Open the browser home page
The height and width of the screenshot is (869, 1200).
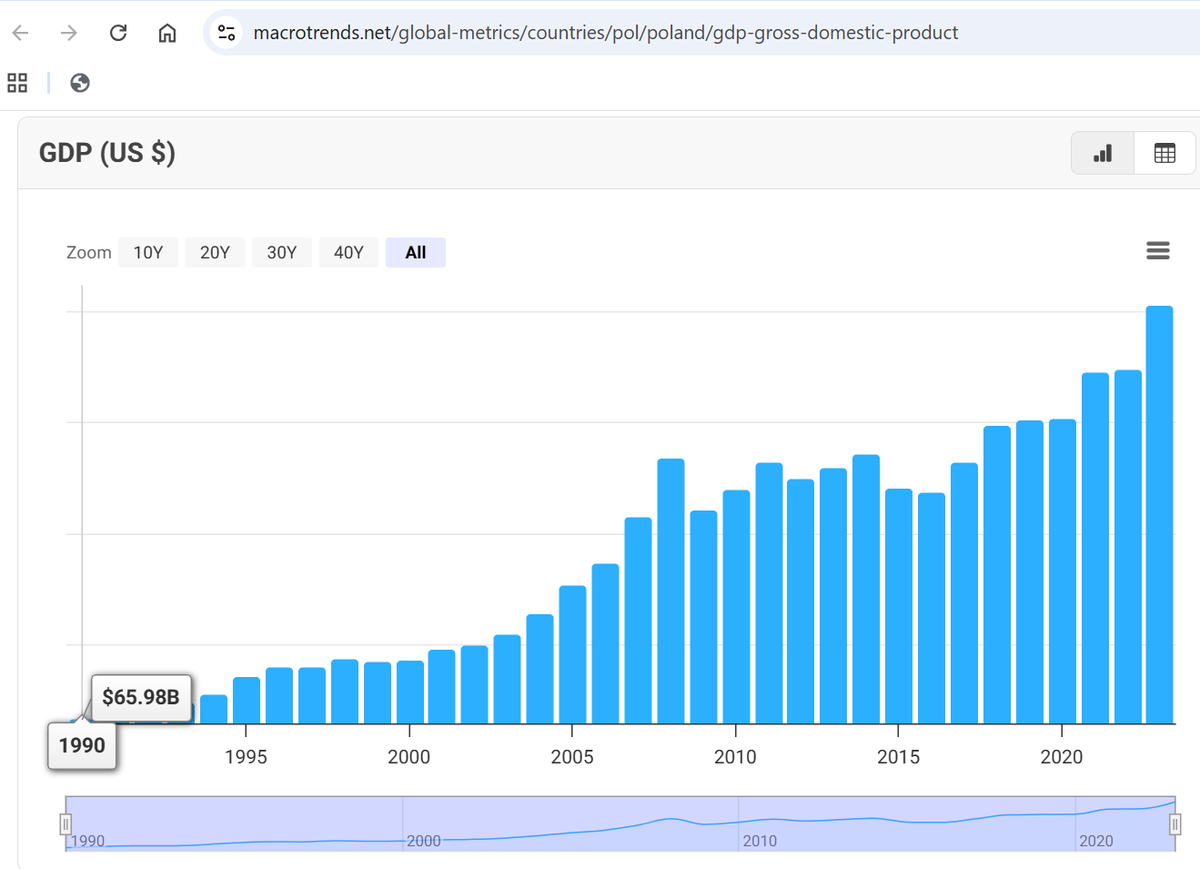pos(168,33)
